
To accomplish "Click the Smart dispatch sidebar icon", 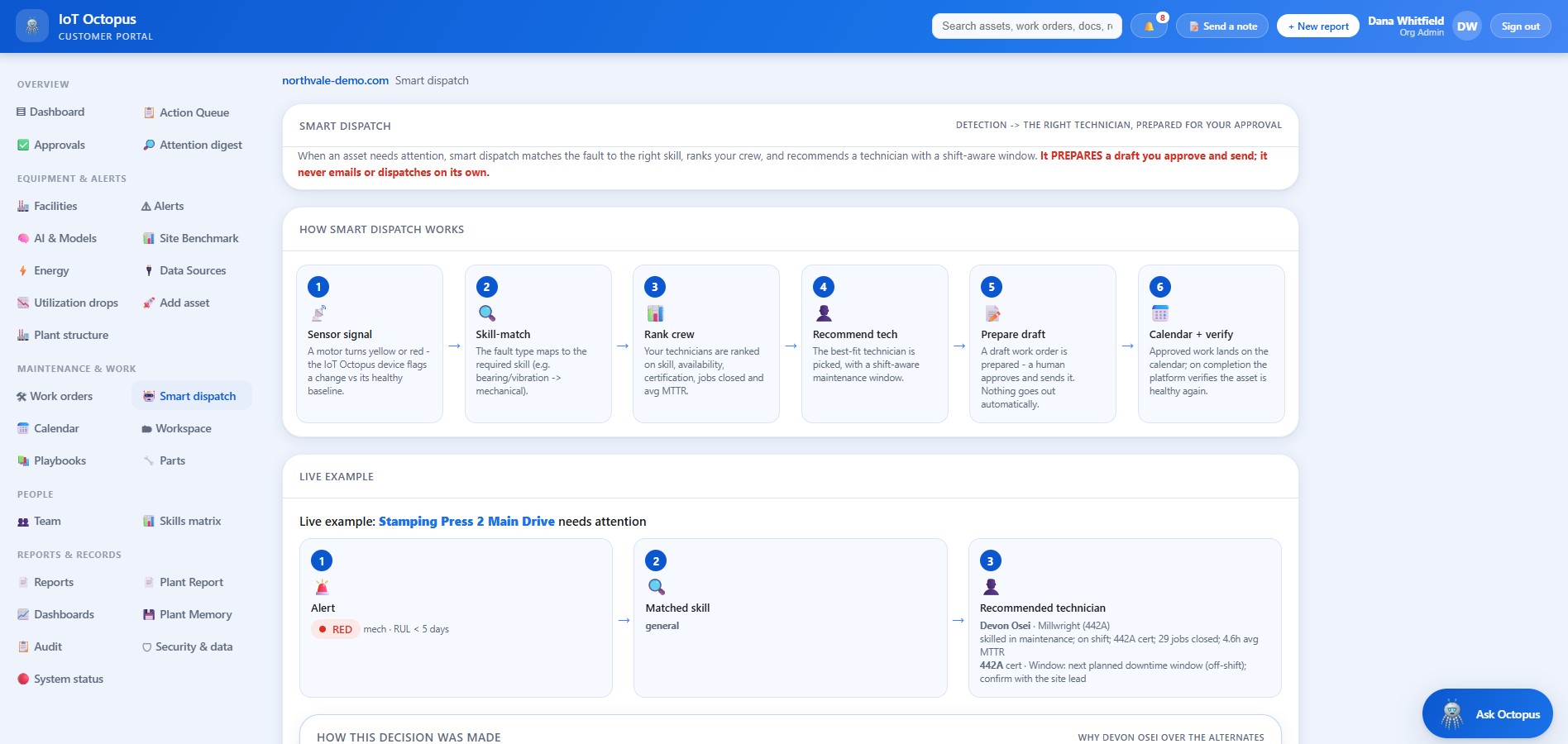I will [149, 396].
